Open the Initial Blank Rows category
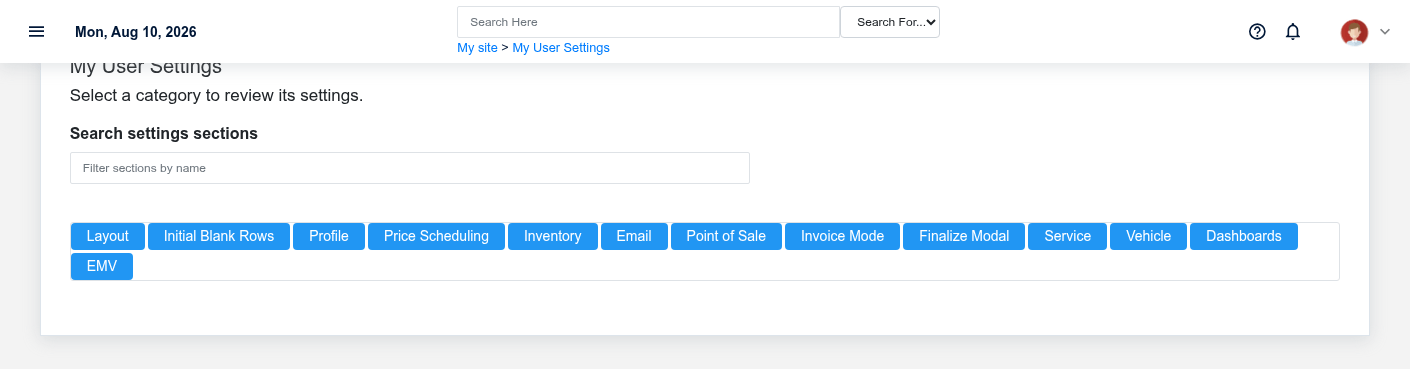This screenshot has height=369, width=1410. pos(219,236)
